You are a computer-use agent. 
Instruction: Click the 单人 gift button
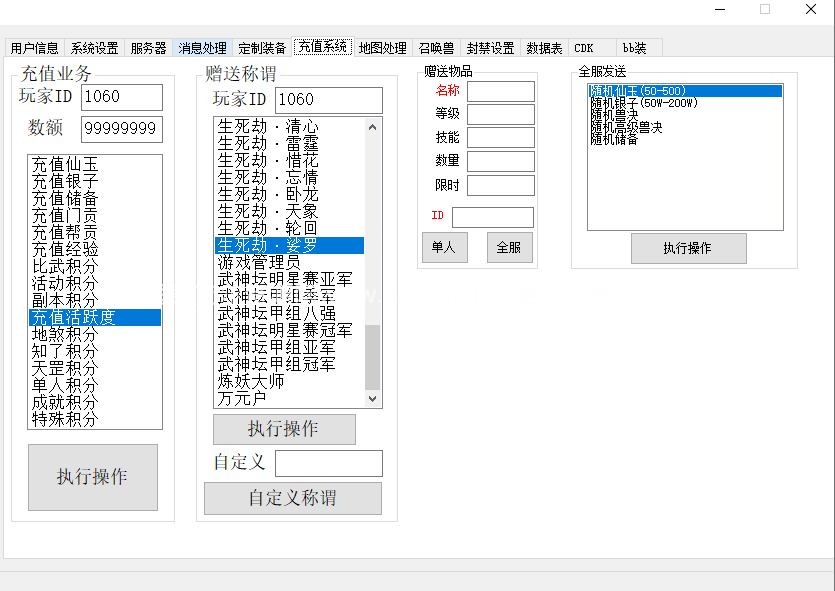[444, 248]
